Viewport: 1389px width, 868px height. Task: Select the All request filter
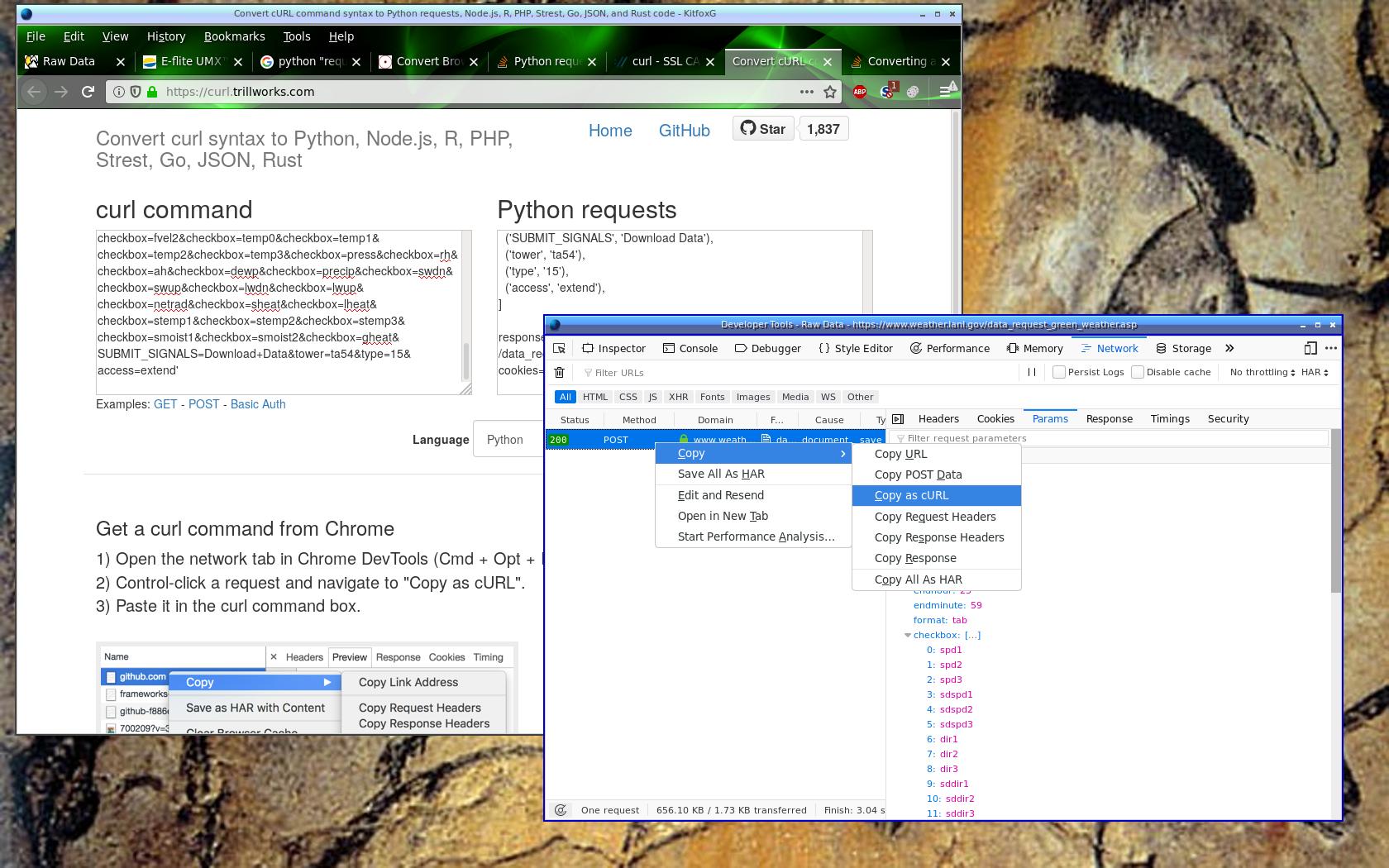coord(566,397)
